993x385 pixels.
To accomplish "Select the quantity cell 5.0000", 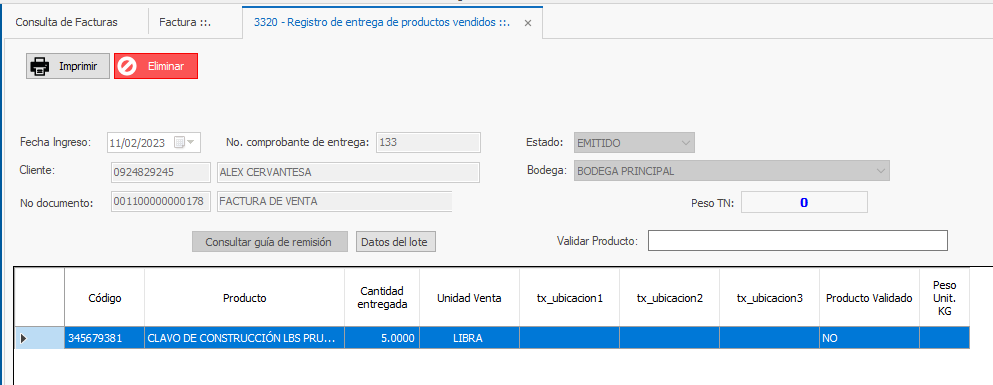I will click(382, 338).
